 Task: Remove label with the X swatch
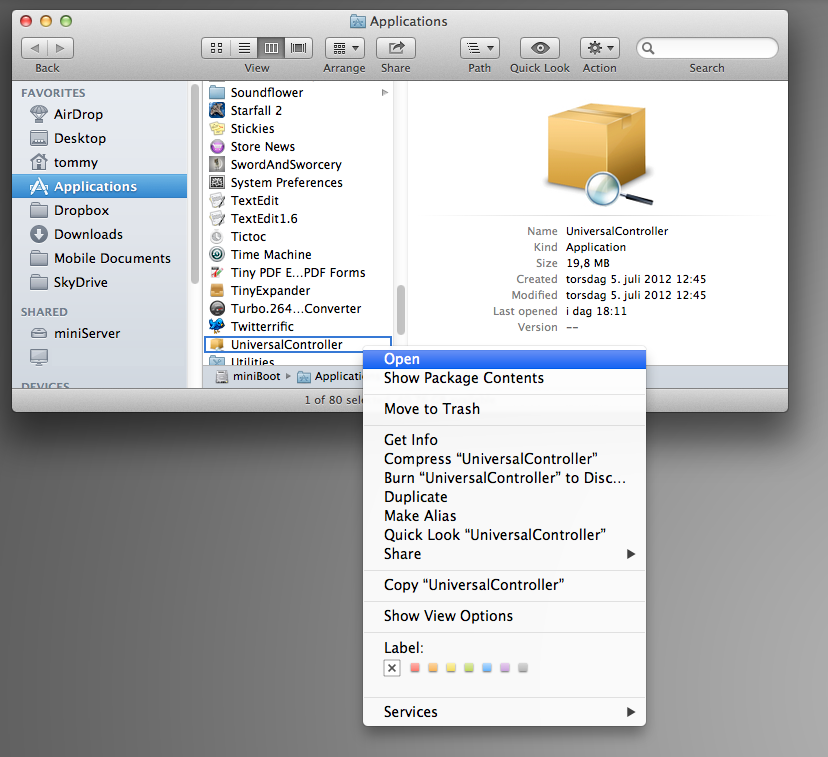point(392,668)
